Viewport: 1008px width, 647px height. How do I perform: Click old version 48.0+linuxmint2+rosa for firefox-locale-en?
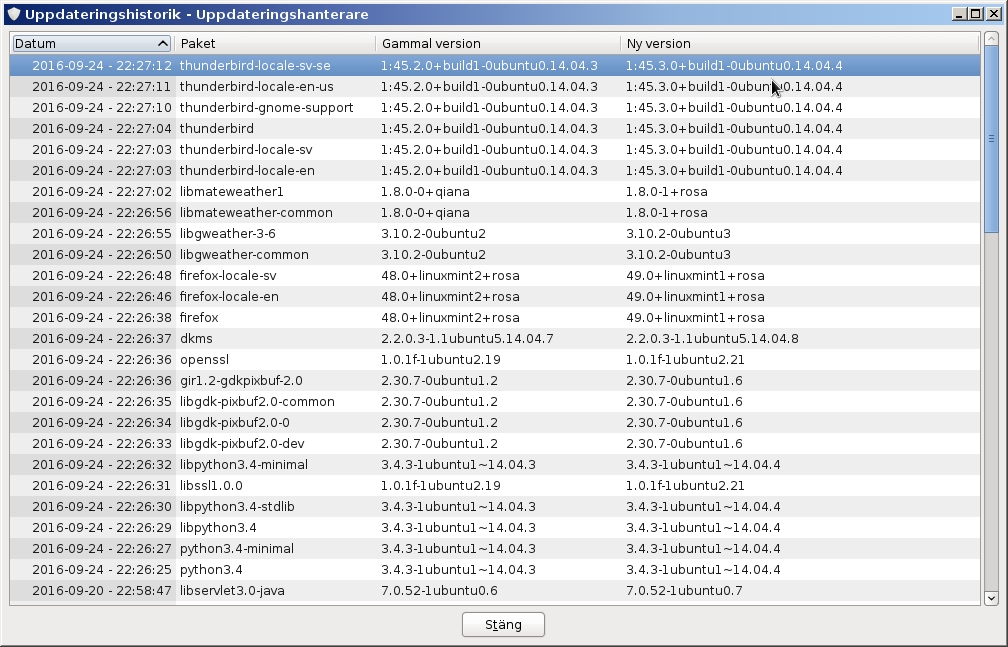pyautogui.click(x=450, y=296)
